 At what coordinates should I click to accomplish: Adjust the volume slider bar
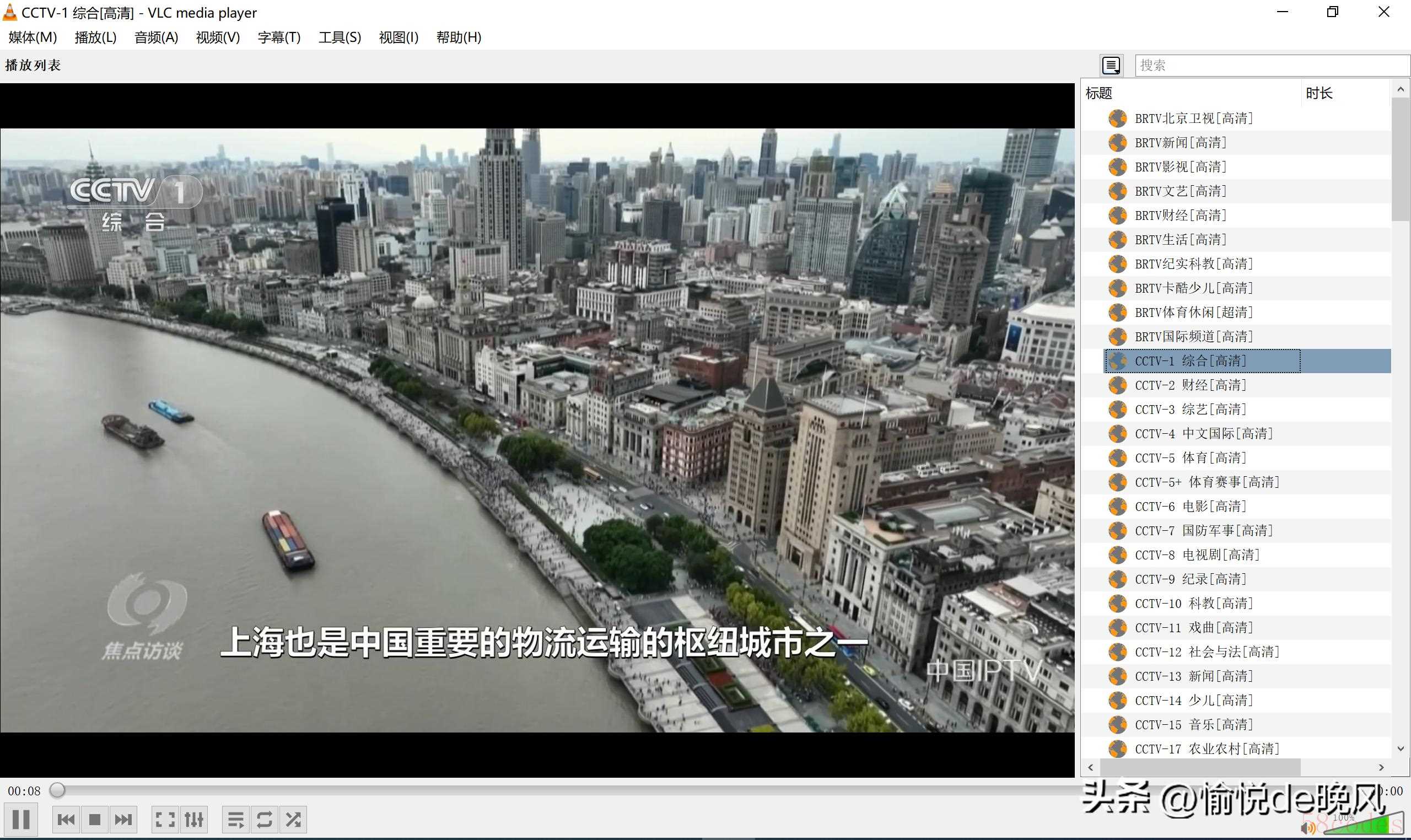(1364, 825)
